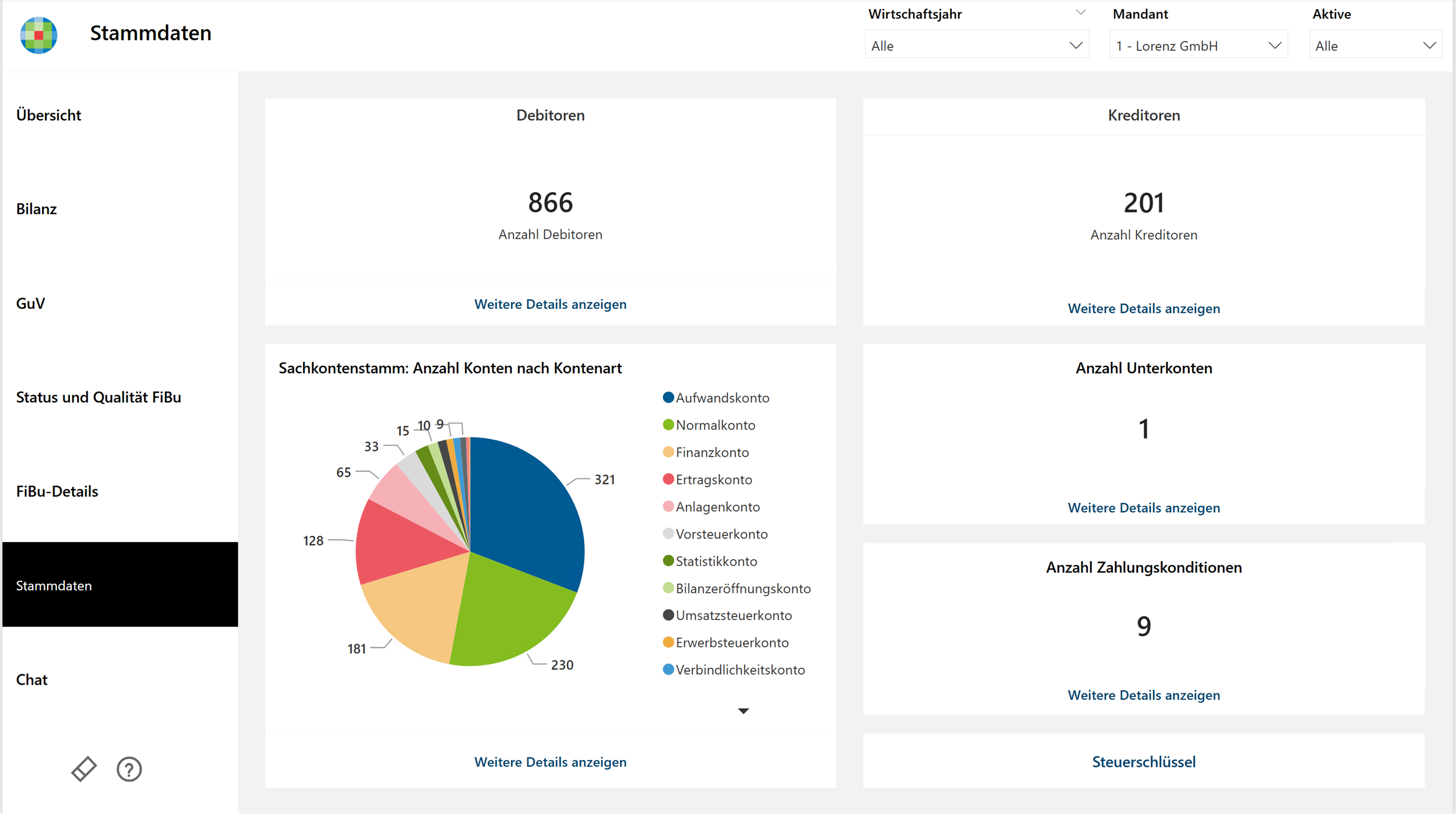Click the blue Aufwandskonto pie slice
This screenshot has height=814, width=1456.
pos(523,512)
